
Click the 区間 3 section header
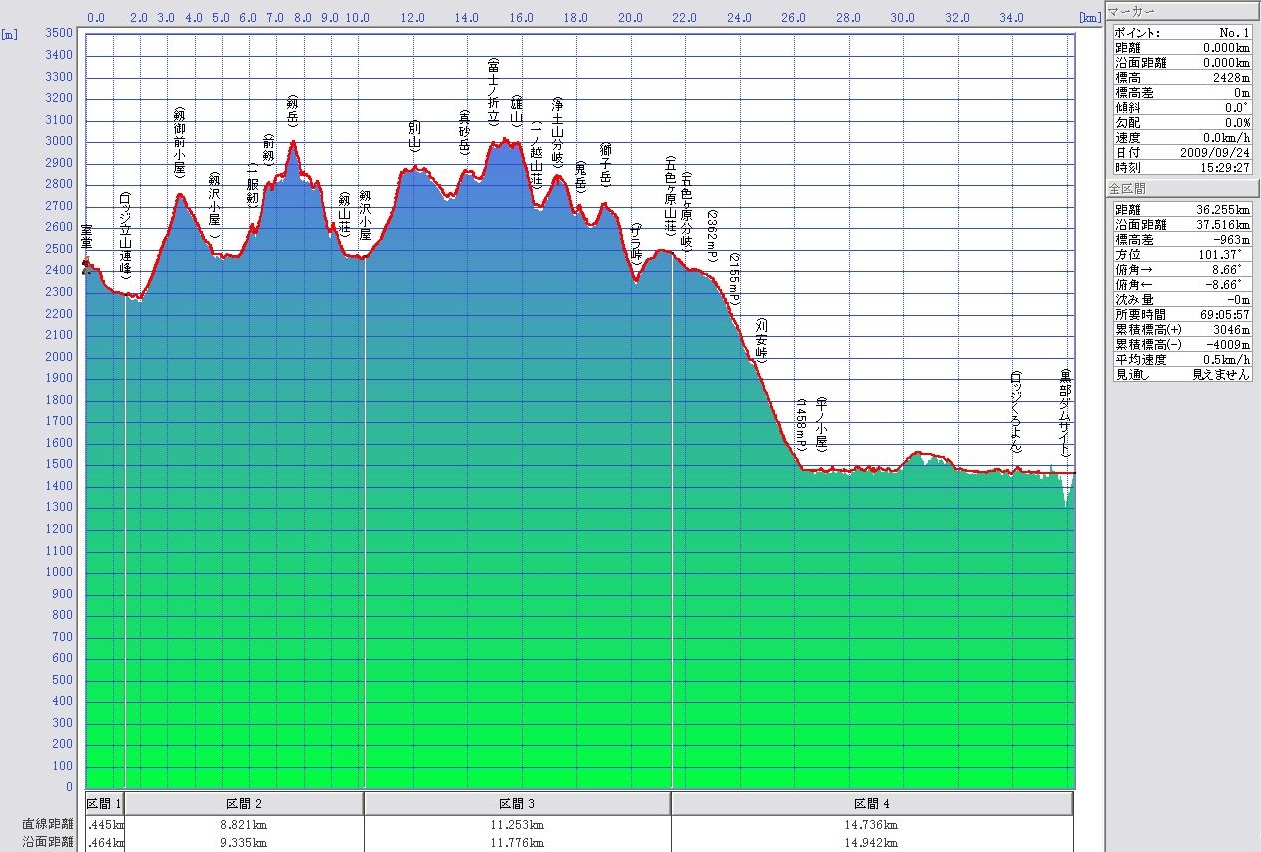517,803
